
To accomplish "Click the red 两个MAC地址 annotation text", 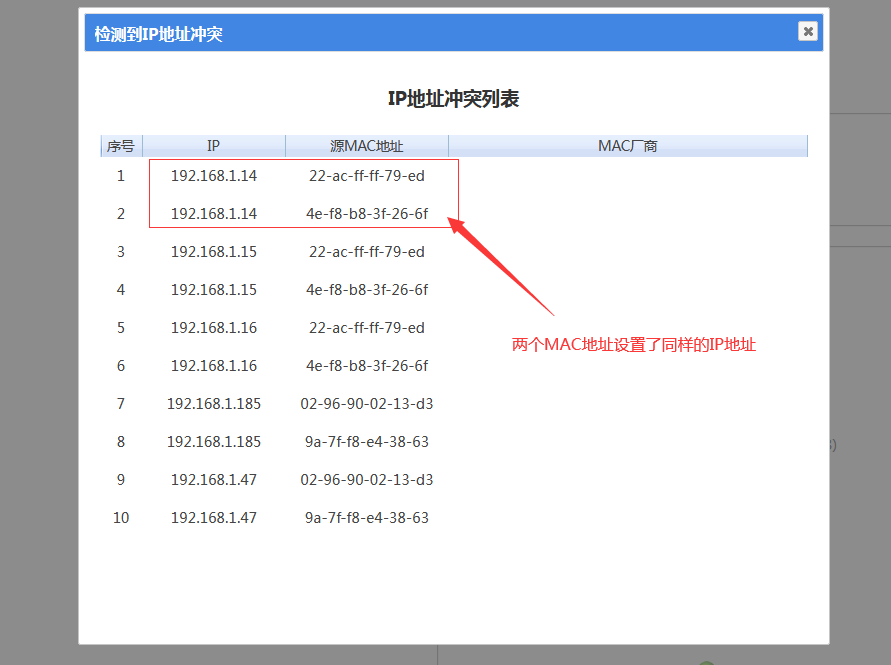I will 634,345.
